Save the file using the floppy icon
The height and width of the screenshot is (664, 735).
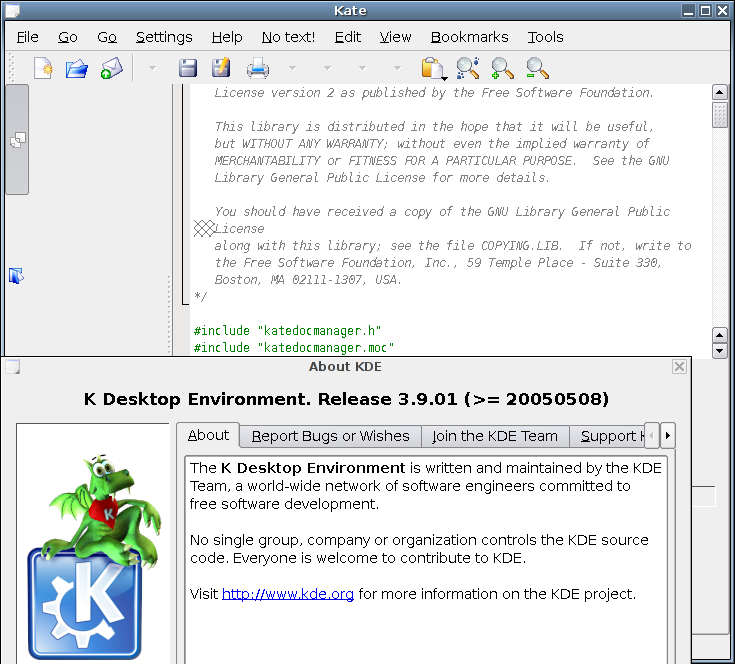pos(188,68)
